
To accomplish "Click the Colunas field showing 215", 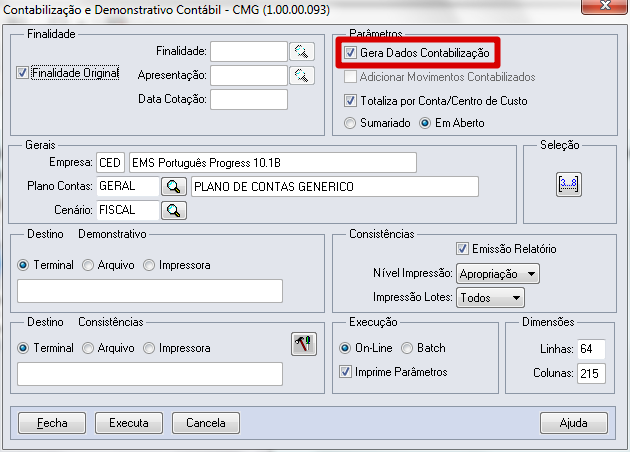I will (591, 373).
